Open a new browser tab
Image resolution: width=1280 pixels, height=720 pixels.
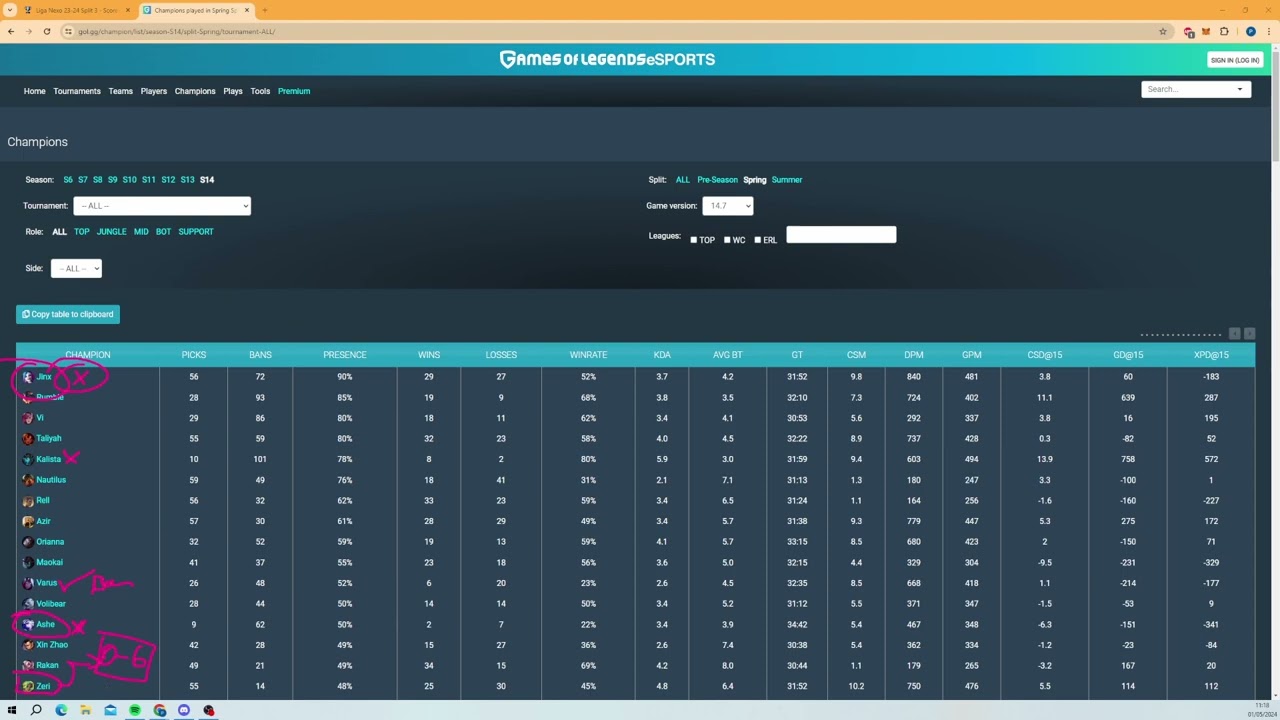pyautogui.click(x=264, y=10)
